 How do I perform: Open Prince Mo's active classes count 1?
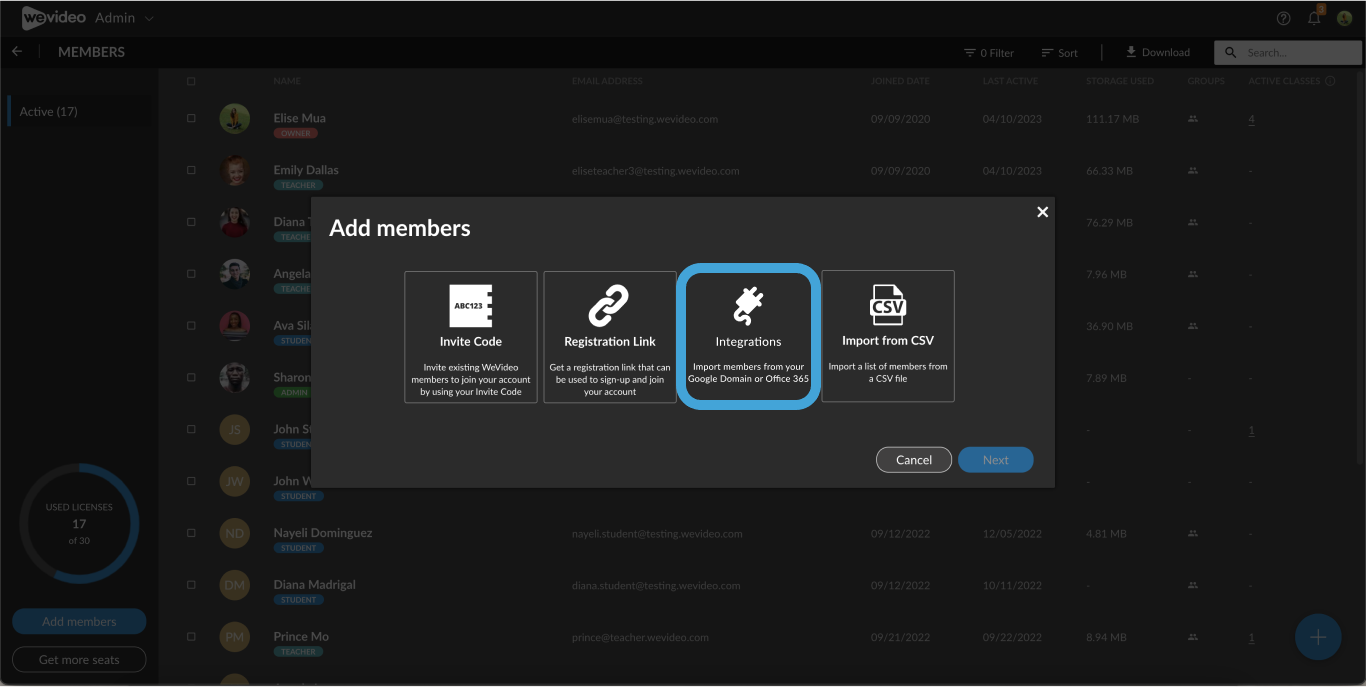click(1251, 638)
